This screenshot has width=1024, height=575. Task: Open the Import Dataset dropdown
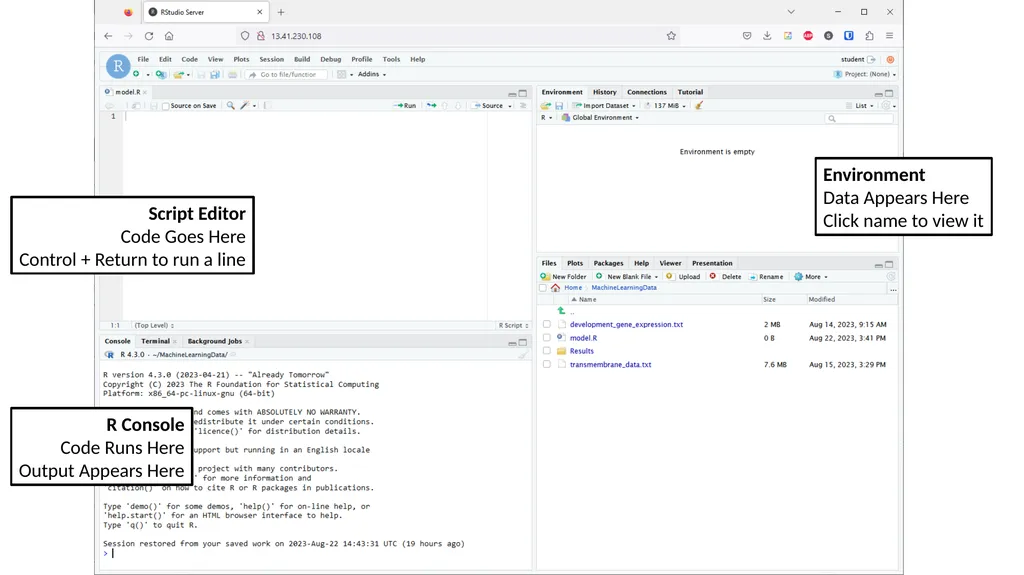pos(604,105)
